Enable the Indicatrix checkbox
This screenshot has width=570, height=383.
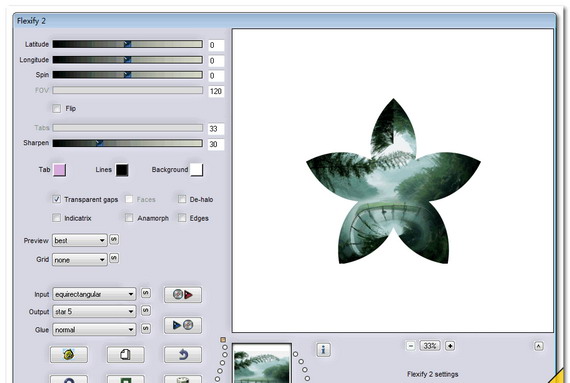pos(56,218)
